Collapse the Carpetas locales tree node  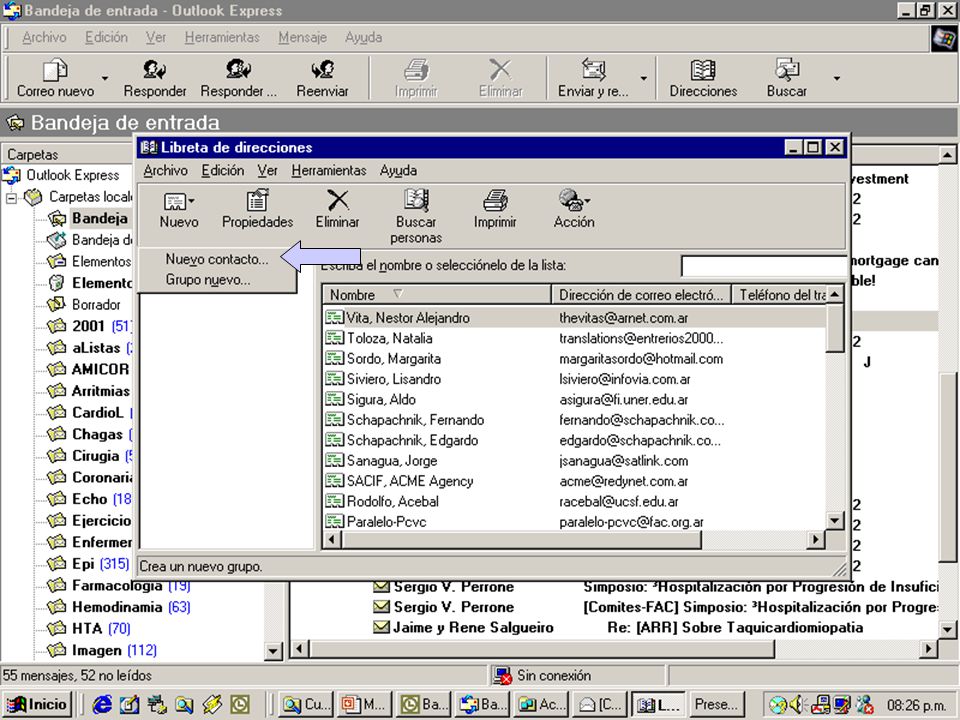[11, 198]
